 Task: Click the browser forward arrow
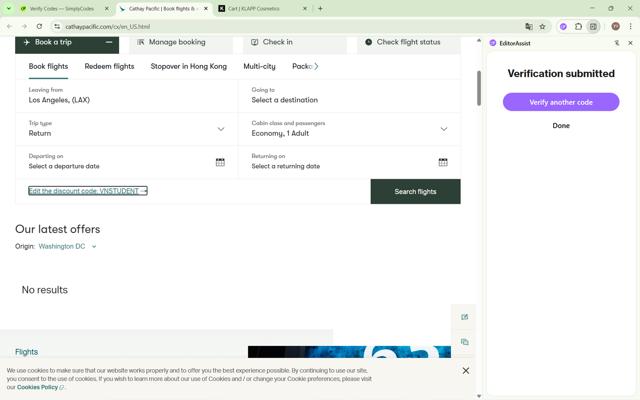point(24,27)
